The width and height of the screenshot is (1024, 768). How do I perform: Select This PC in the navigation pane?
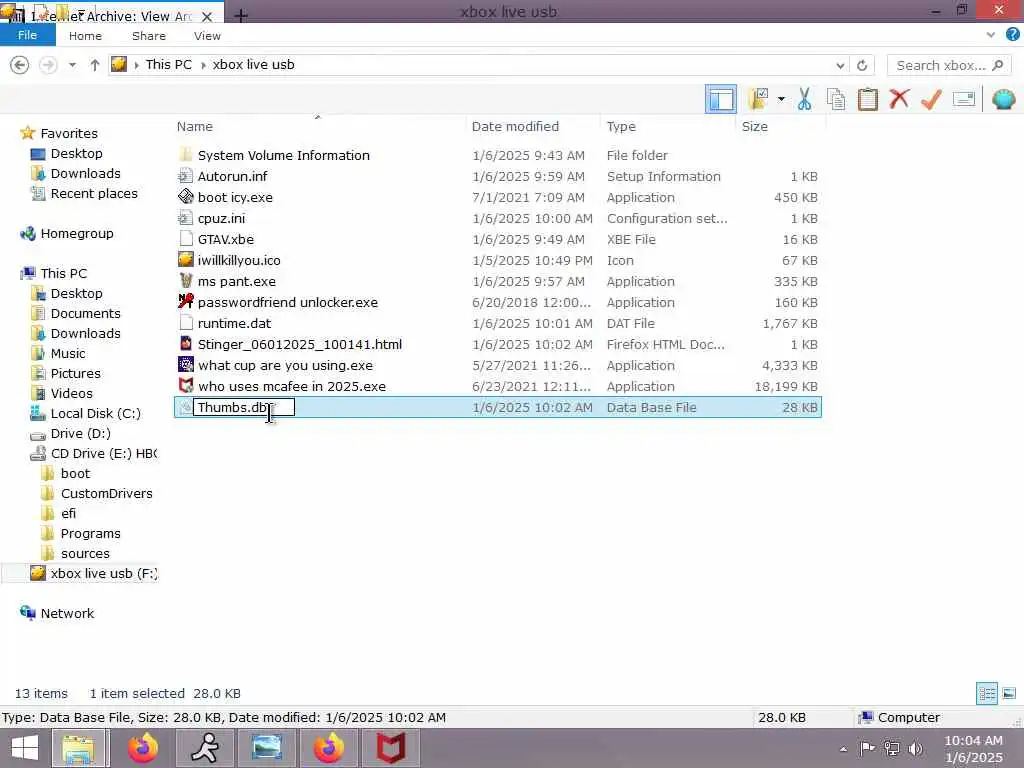point(63,273)
